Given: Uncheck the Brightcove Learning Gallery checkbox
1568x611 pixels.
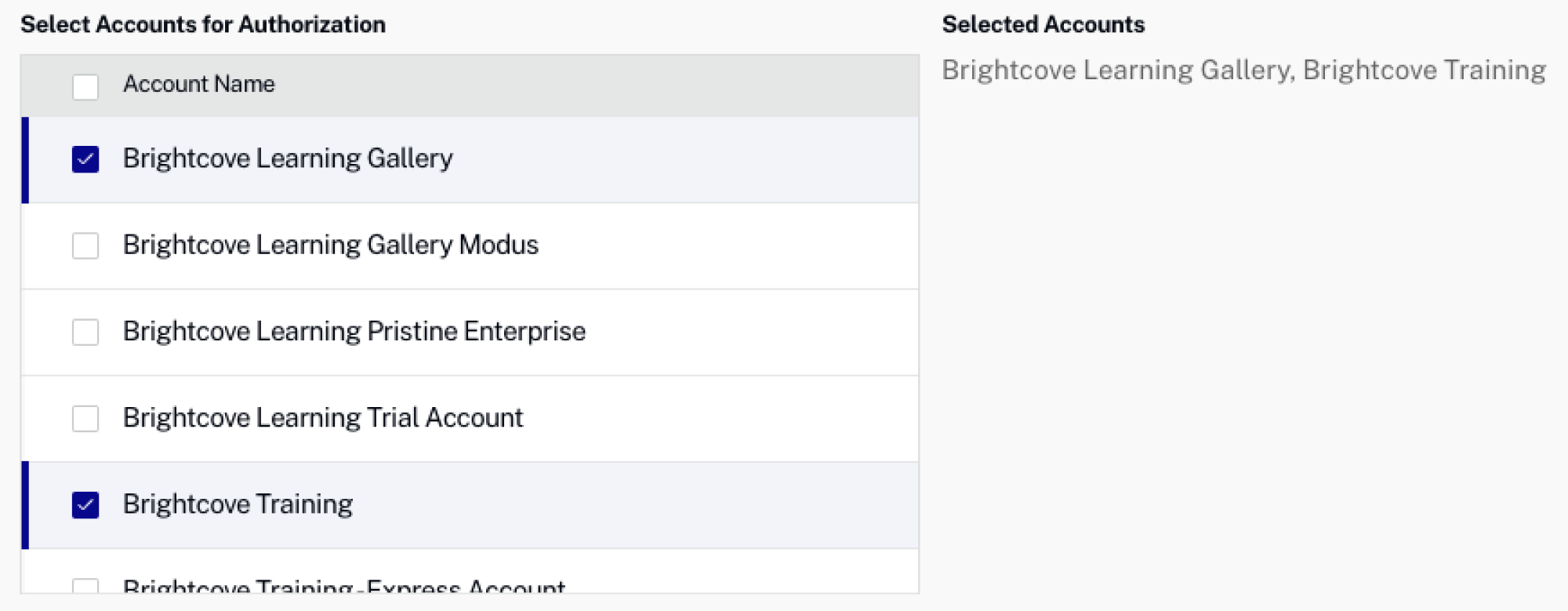Looking at the screenshot, I should pos(85,158).
